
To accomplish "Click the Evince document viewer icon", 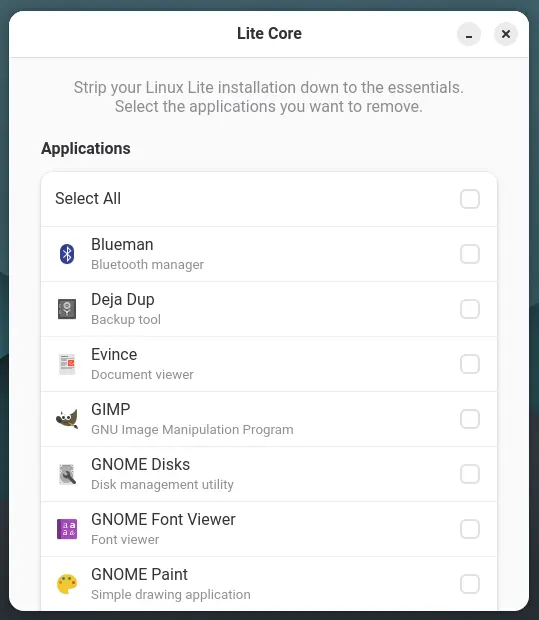I will coord(67,364).
